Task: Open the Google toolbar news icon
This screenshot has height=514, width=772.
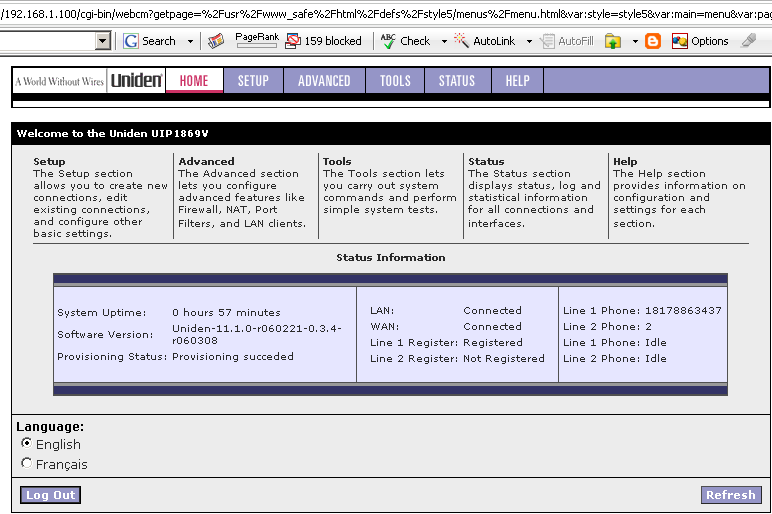Action: coord(216,41)
